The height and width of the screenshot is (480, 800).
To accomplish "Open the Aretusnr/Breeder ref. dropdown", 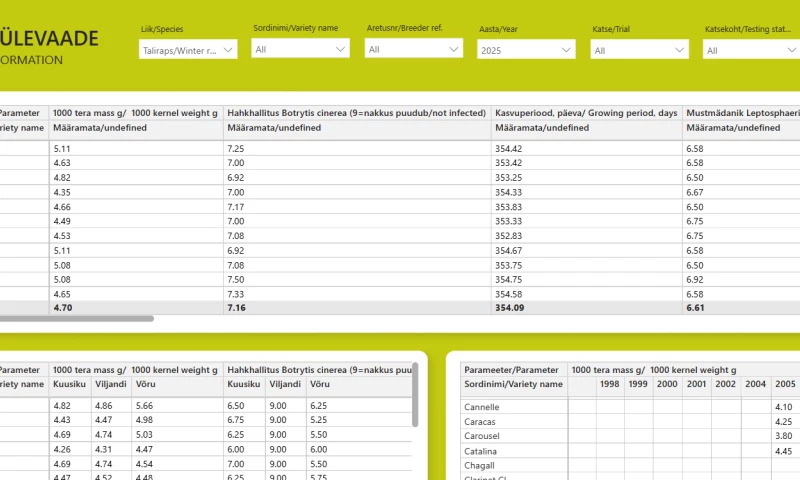I will tap(414, 49).
